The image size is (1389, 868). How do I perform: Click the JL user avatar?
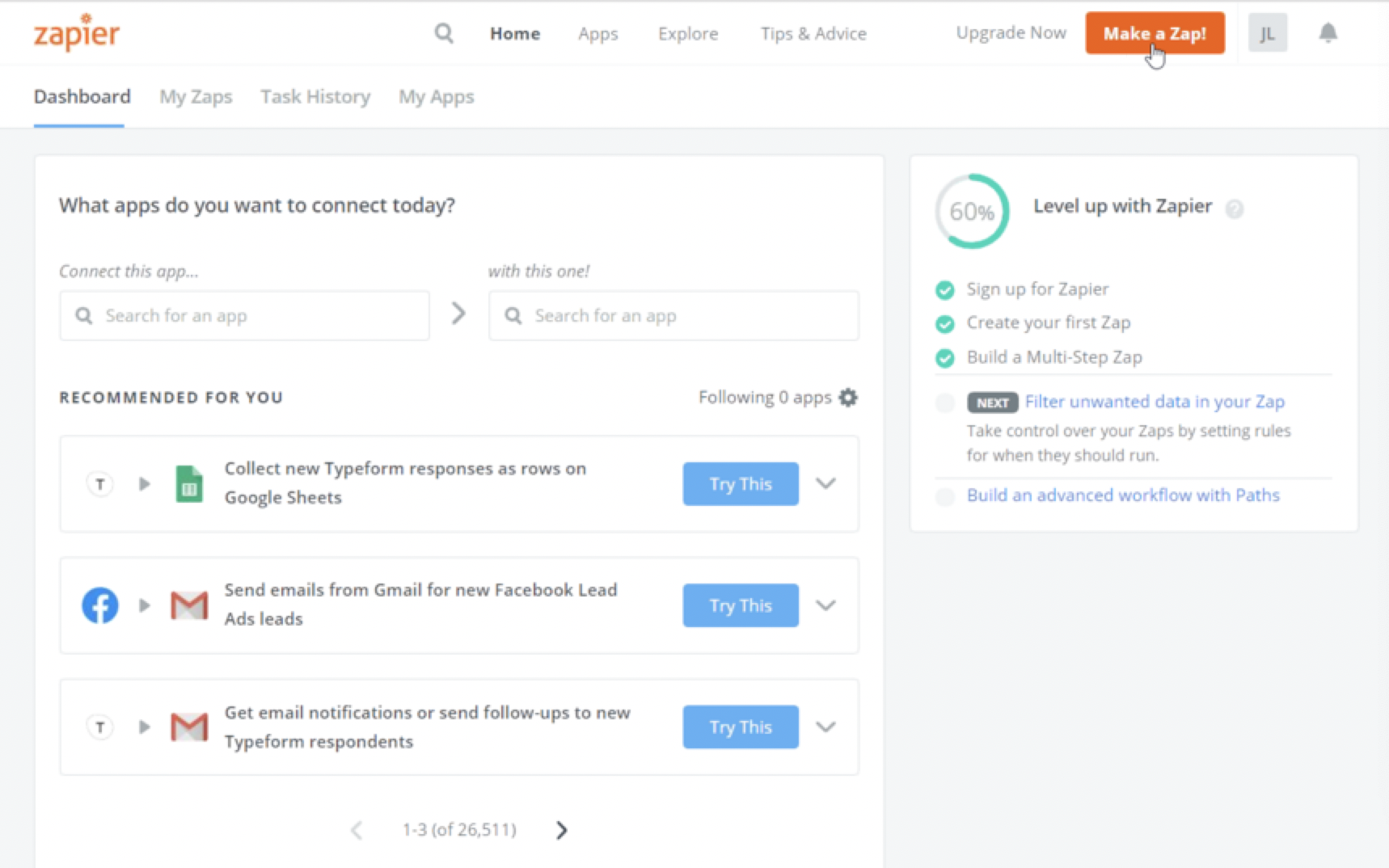[x=1267, y=33]
